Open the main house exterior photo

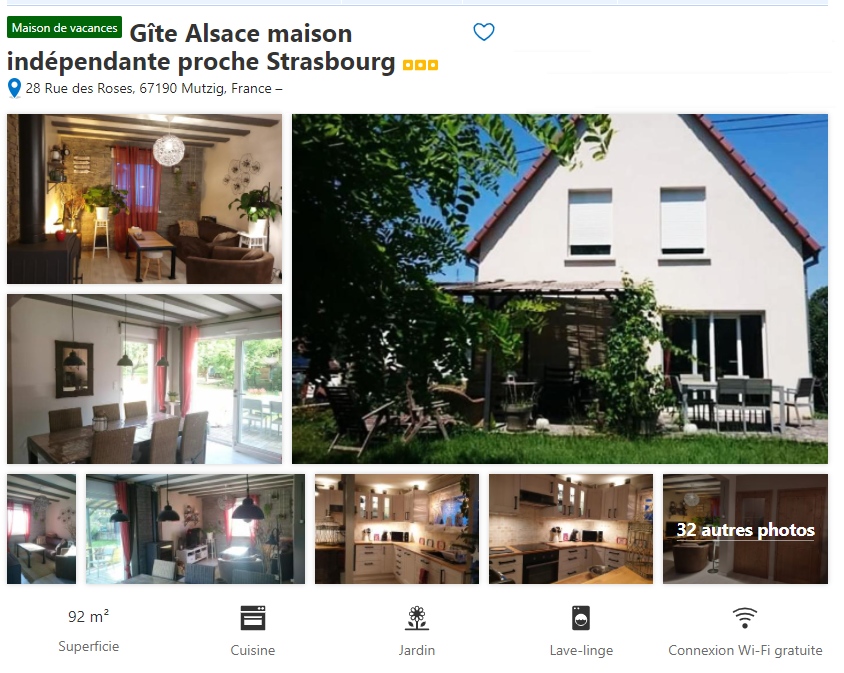[560, 289]
